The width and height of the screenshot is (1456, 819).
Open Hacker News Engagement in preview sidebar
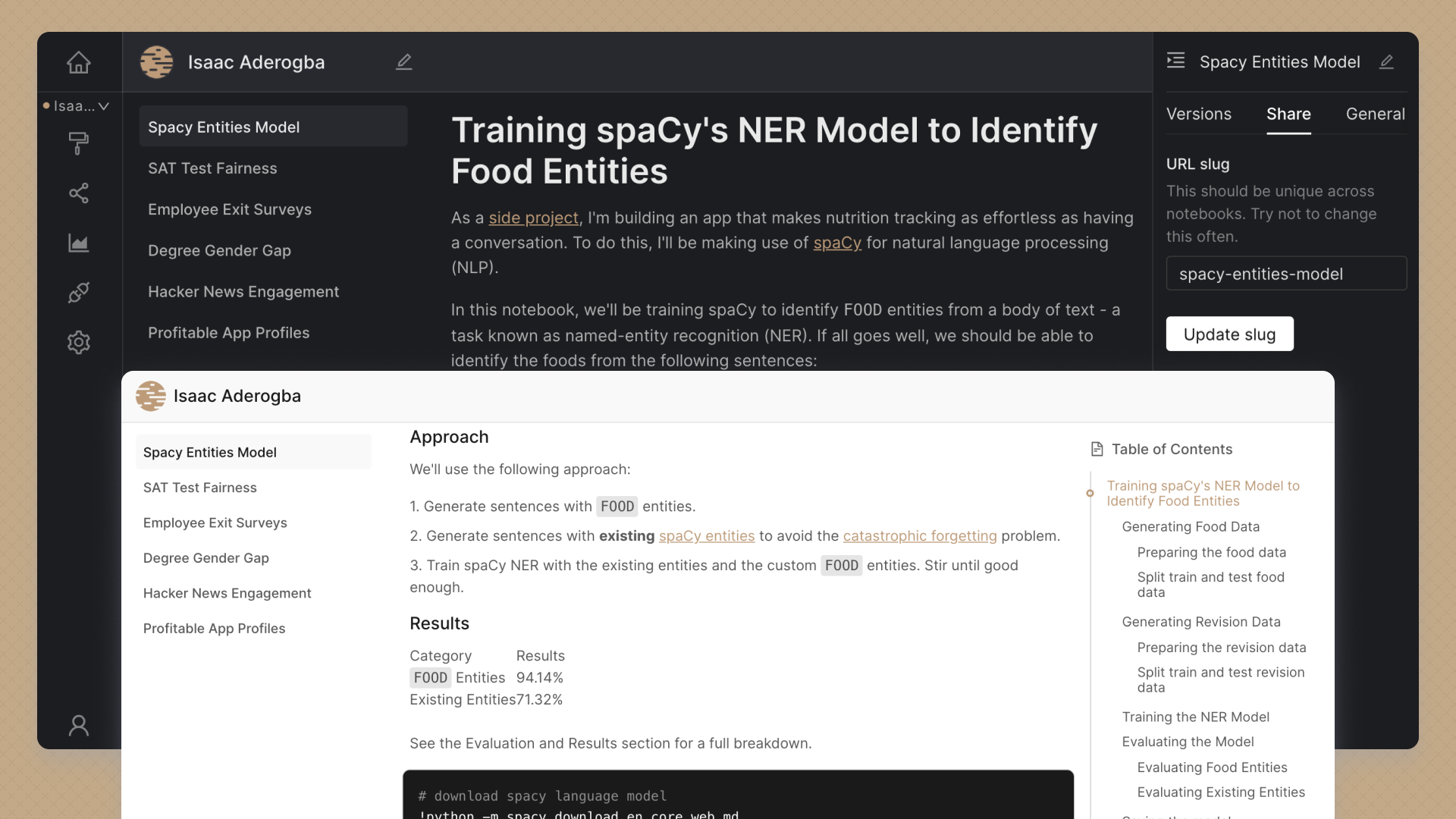coord(227,593)
